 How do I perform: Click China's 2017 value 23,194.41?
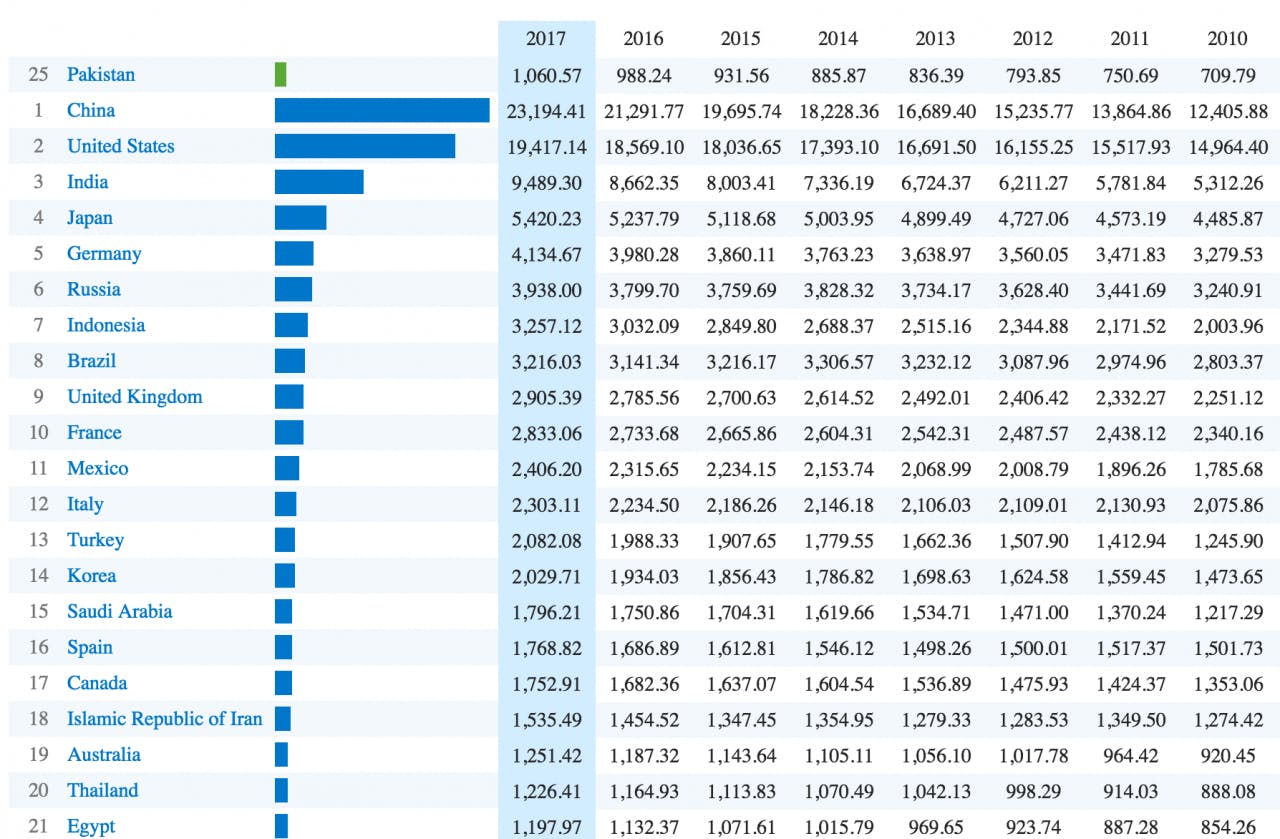point(546,111)
